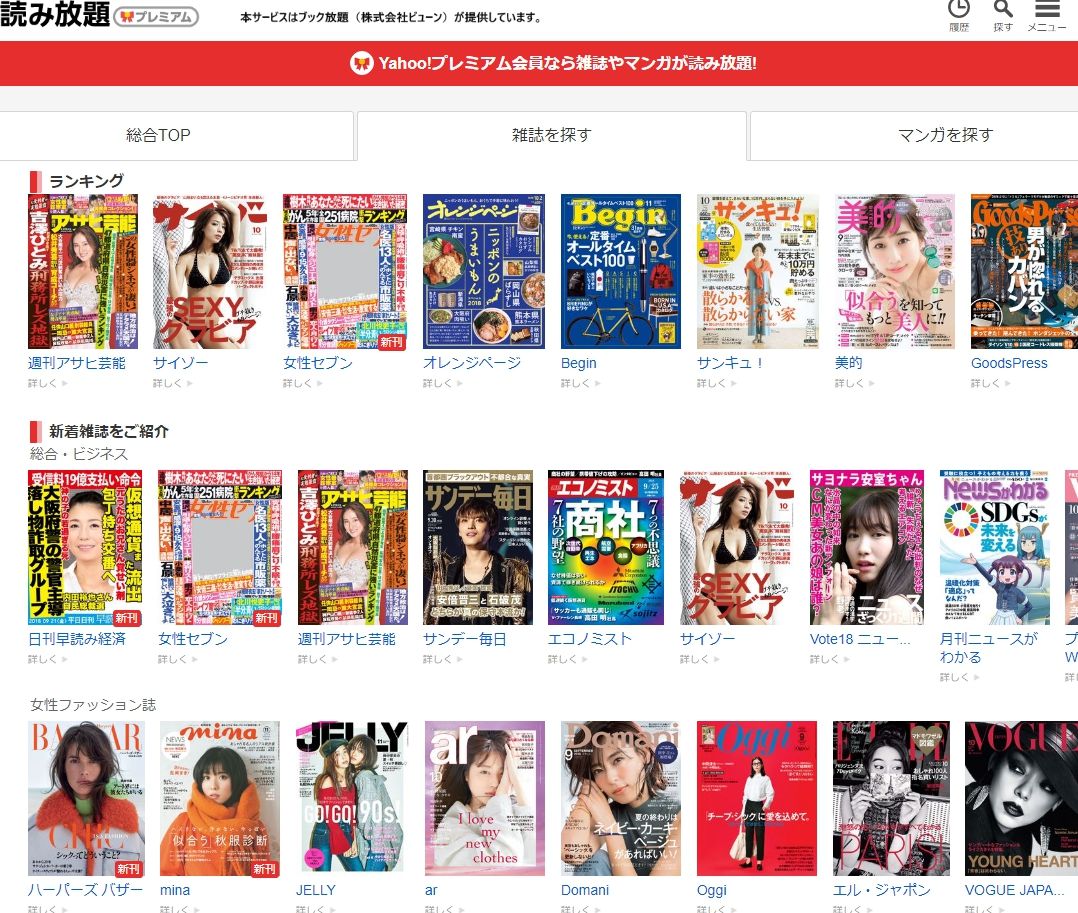
Task: Click ハーパーズ バザー title link
Action: 85,890
